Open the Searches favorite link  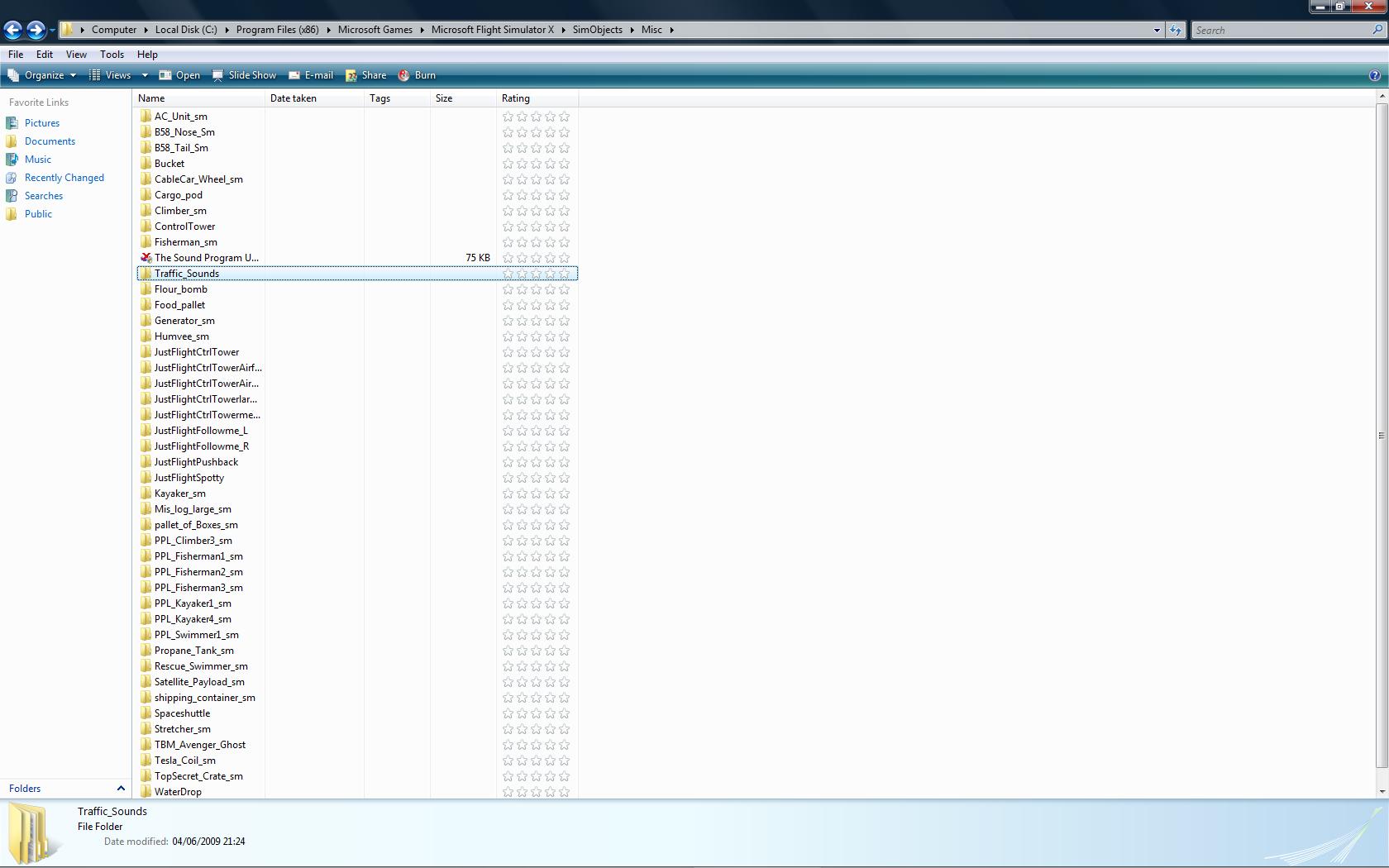click(44, 196)
